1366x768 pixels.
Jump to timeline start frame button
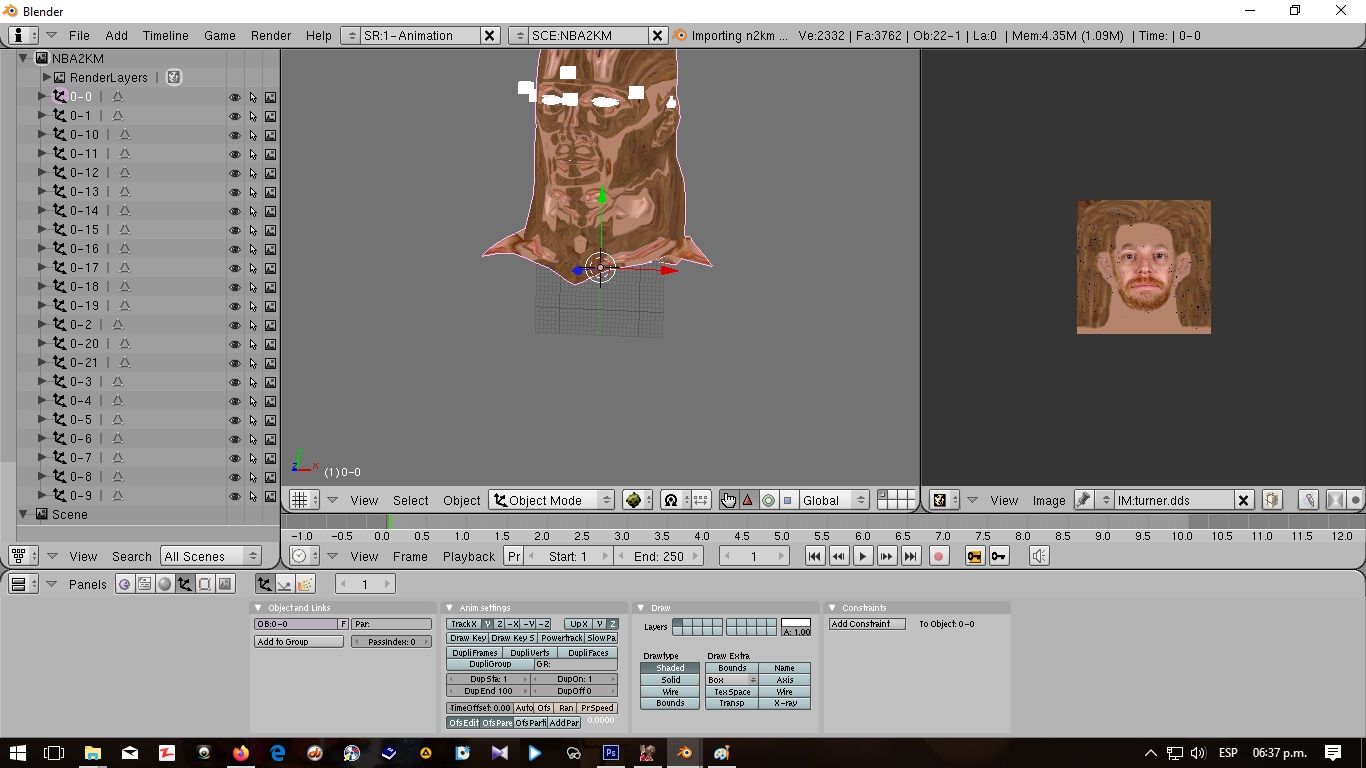click(815, 556)
